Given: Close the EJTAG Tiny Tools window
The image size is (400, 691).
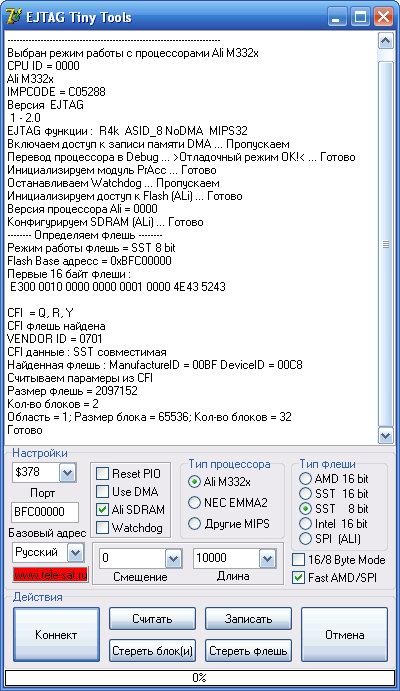Looking at the screenshot, I should [x=383, y=17].
